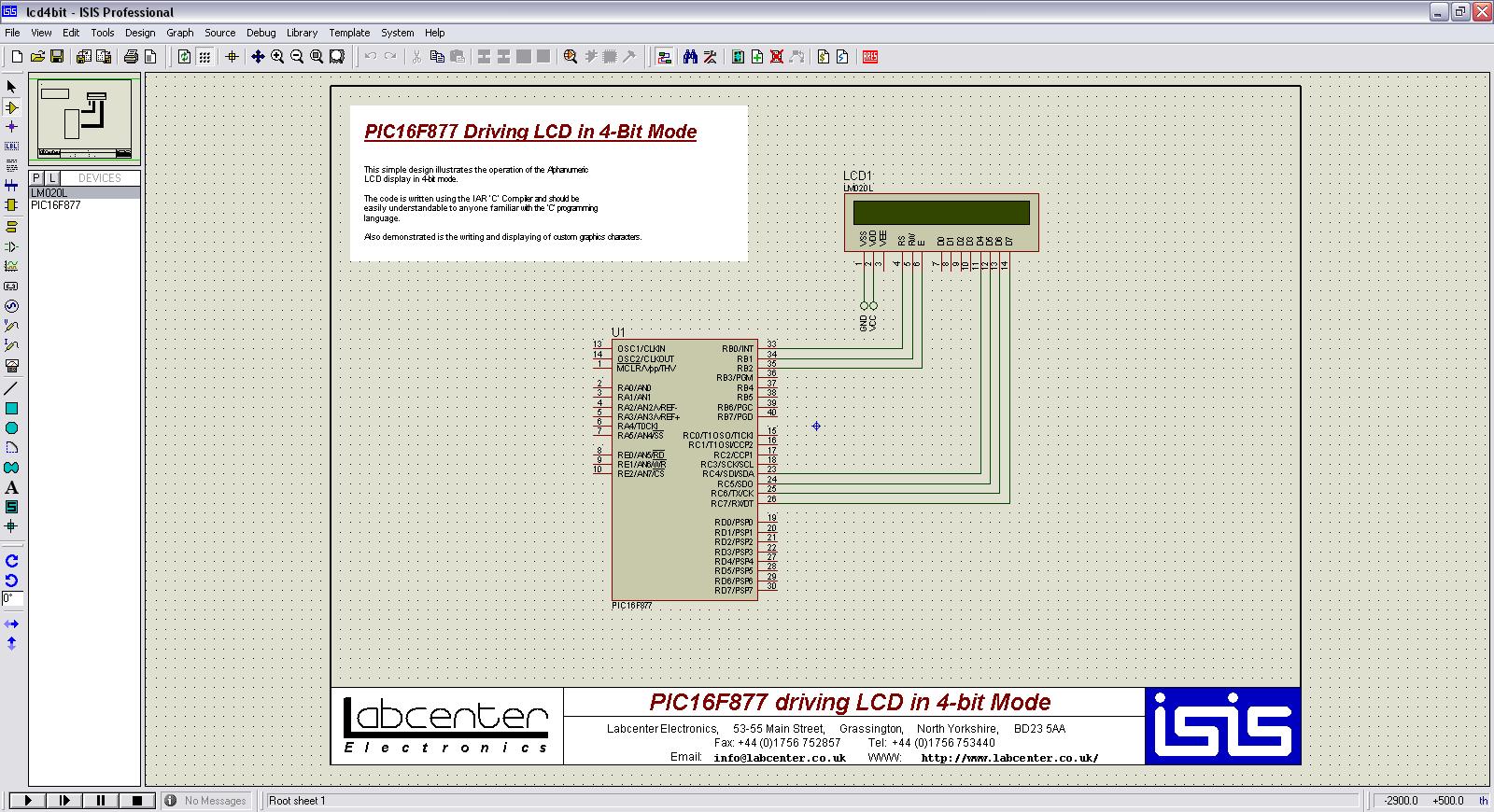Image resolution: width=1494 pixels, height=812 pixels.
Task: Stop the simulation
Action: pyautogui.click(x=136, y=800)
